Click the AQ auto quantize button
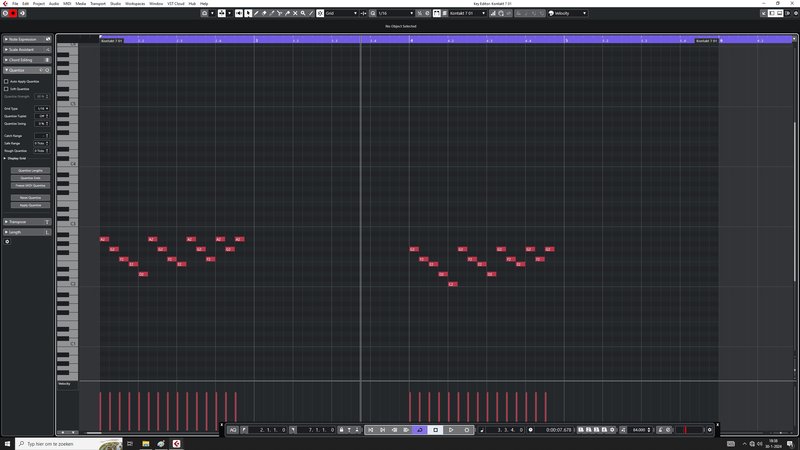The image size is (800, 450). point(233,430)
